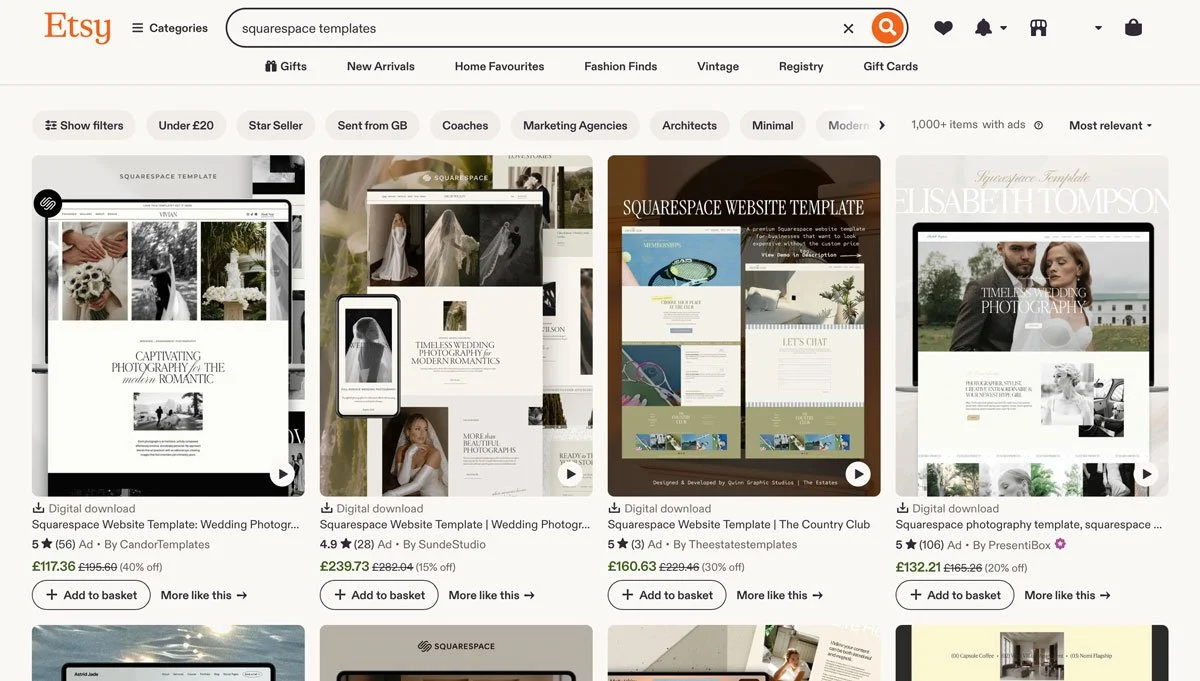
Task: Play video on CandorTemplates listing image
Action: [x=281, y=474]
